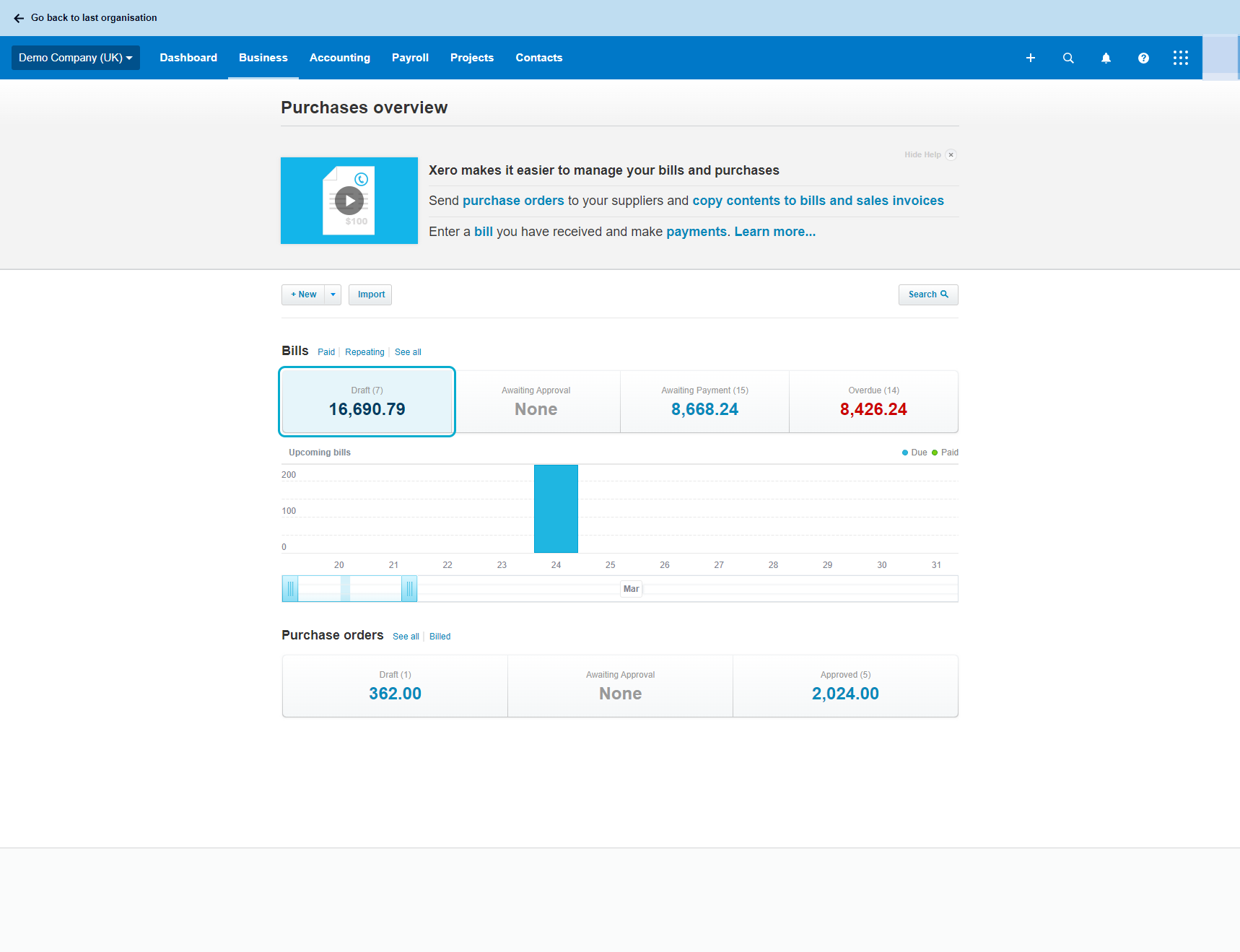Open Bills See all link
Viewport: 1240px width, 952px height.
pos(408,352)
